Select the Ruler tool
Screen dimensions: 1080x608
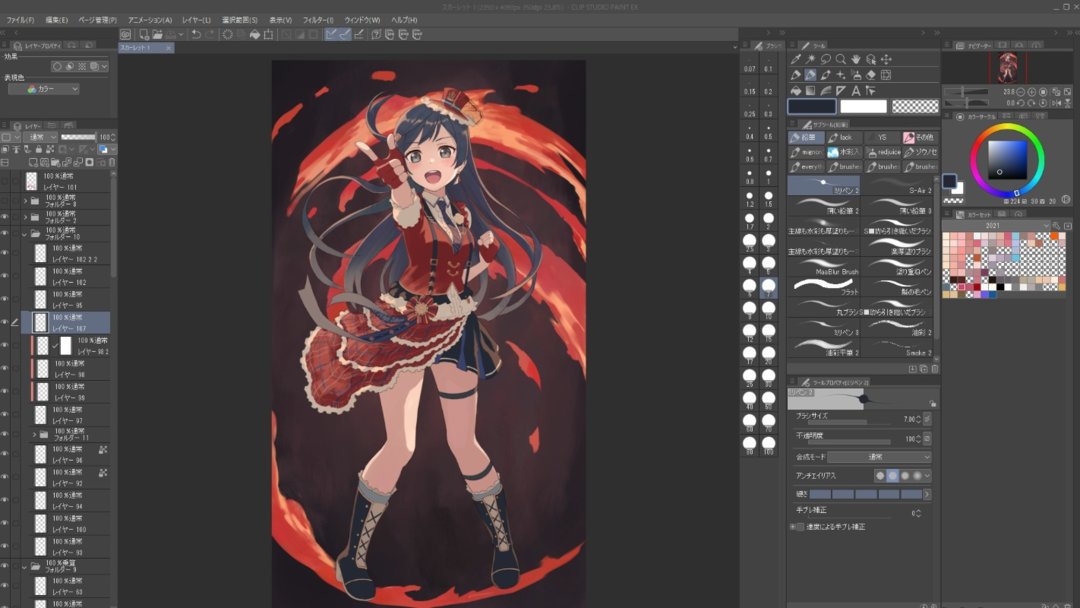pyautogui.click(x=841, y=90)
